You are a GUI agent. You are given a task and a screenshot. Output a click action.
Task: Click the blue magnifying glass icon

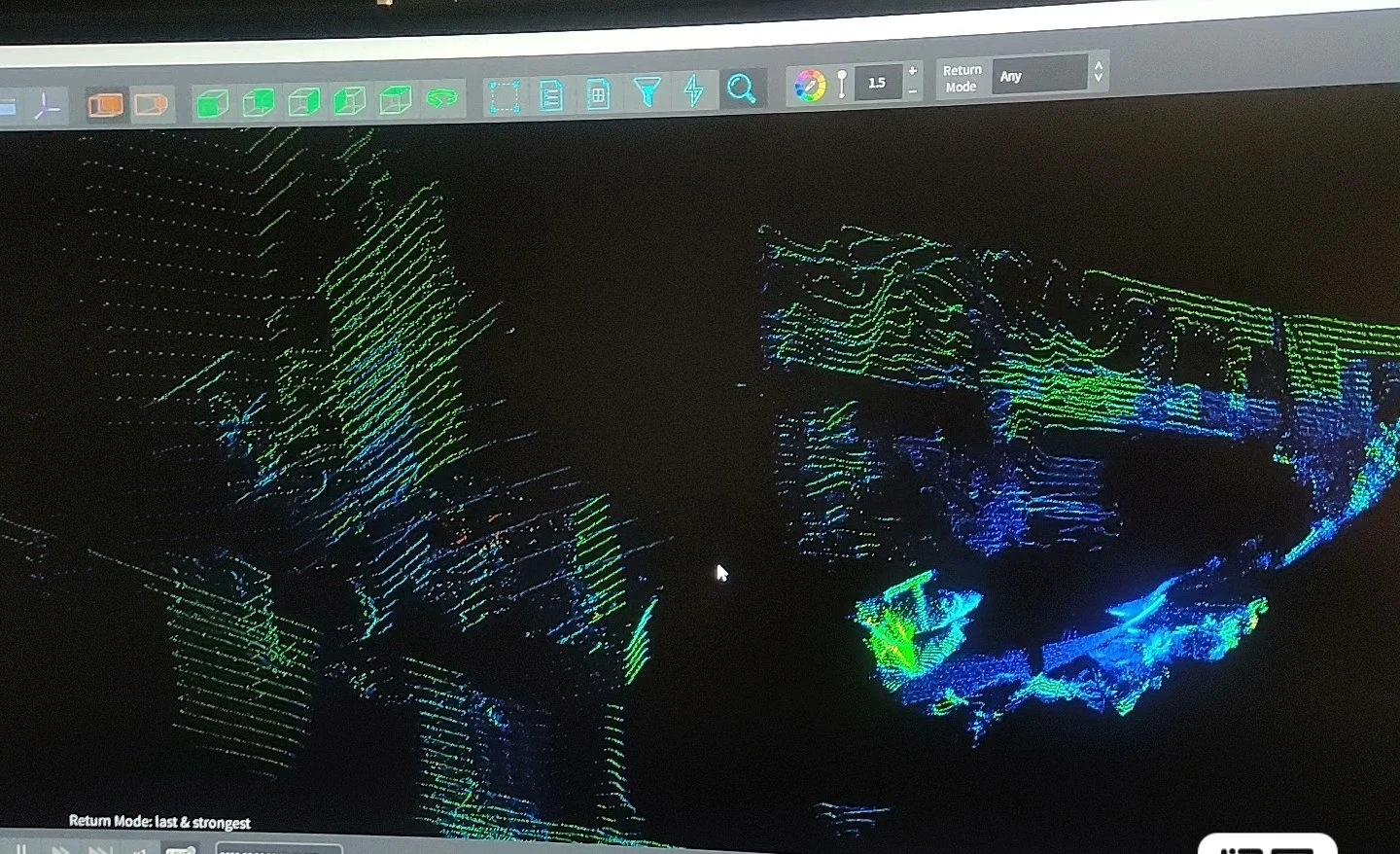click(741, 89)
